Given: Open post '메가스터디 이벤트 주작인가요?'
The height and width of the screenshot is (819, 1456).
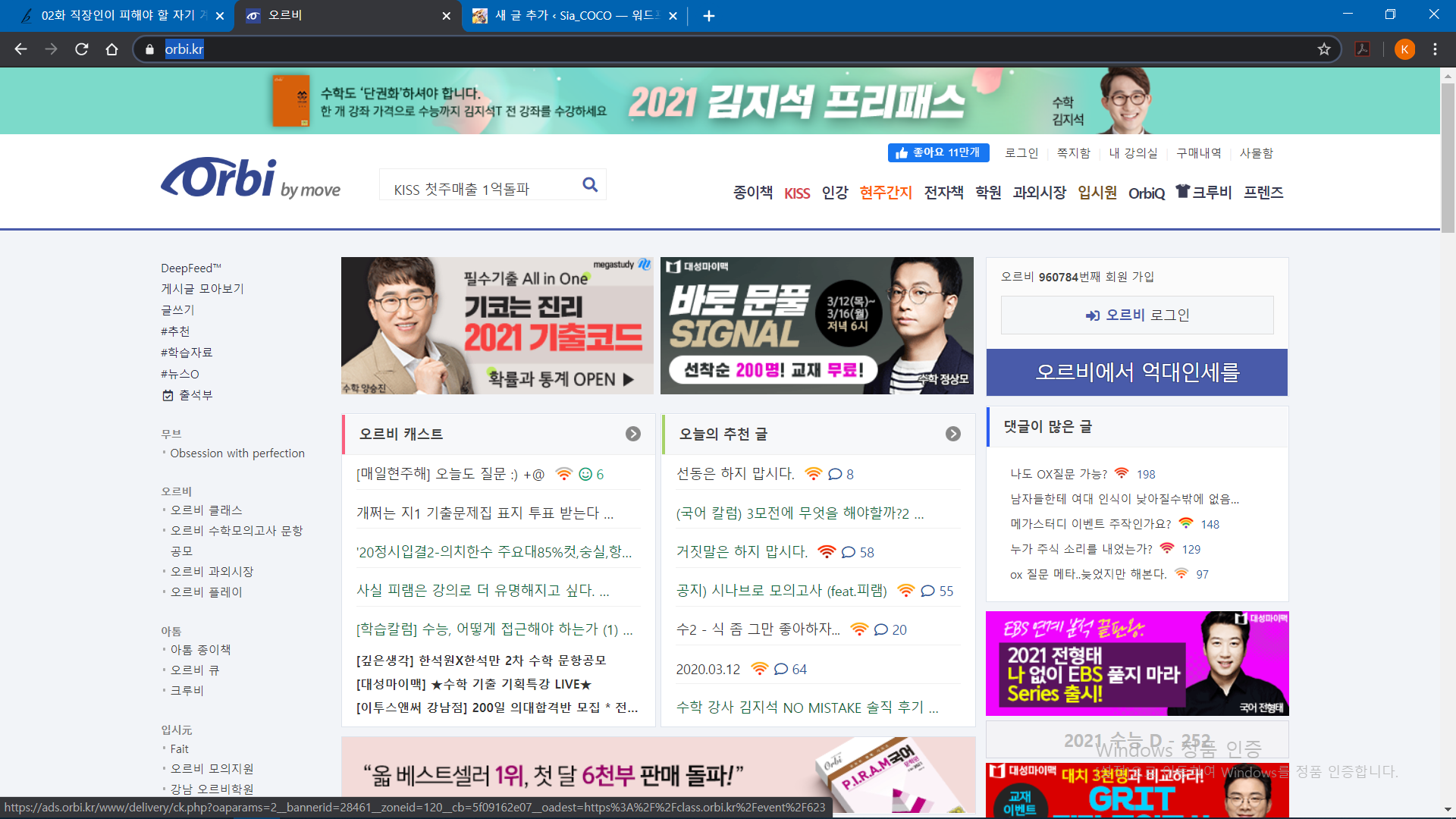Looking at the screenshot, I should [x=1090, y=524].
